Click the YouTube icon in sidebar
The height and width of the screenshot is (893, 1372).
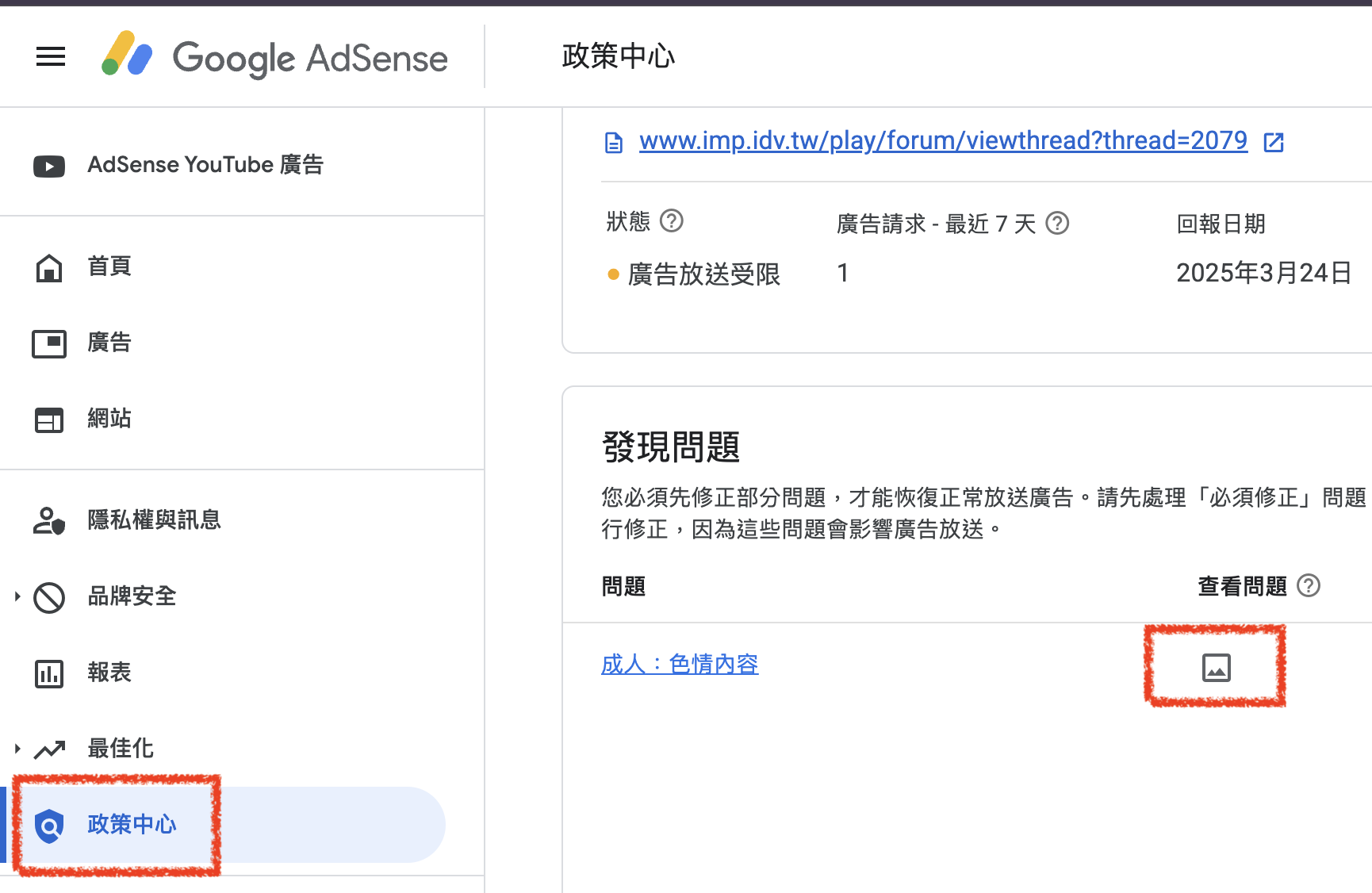[49, 166]
